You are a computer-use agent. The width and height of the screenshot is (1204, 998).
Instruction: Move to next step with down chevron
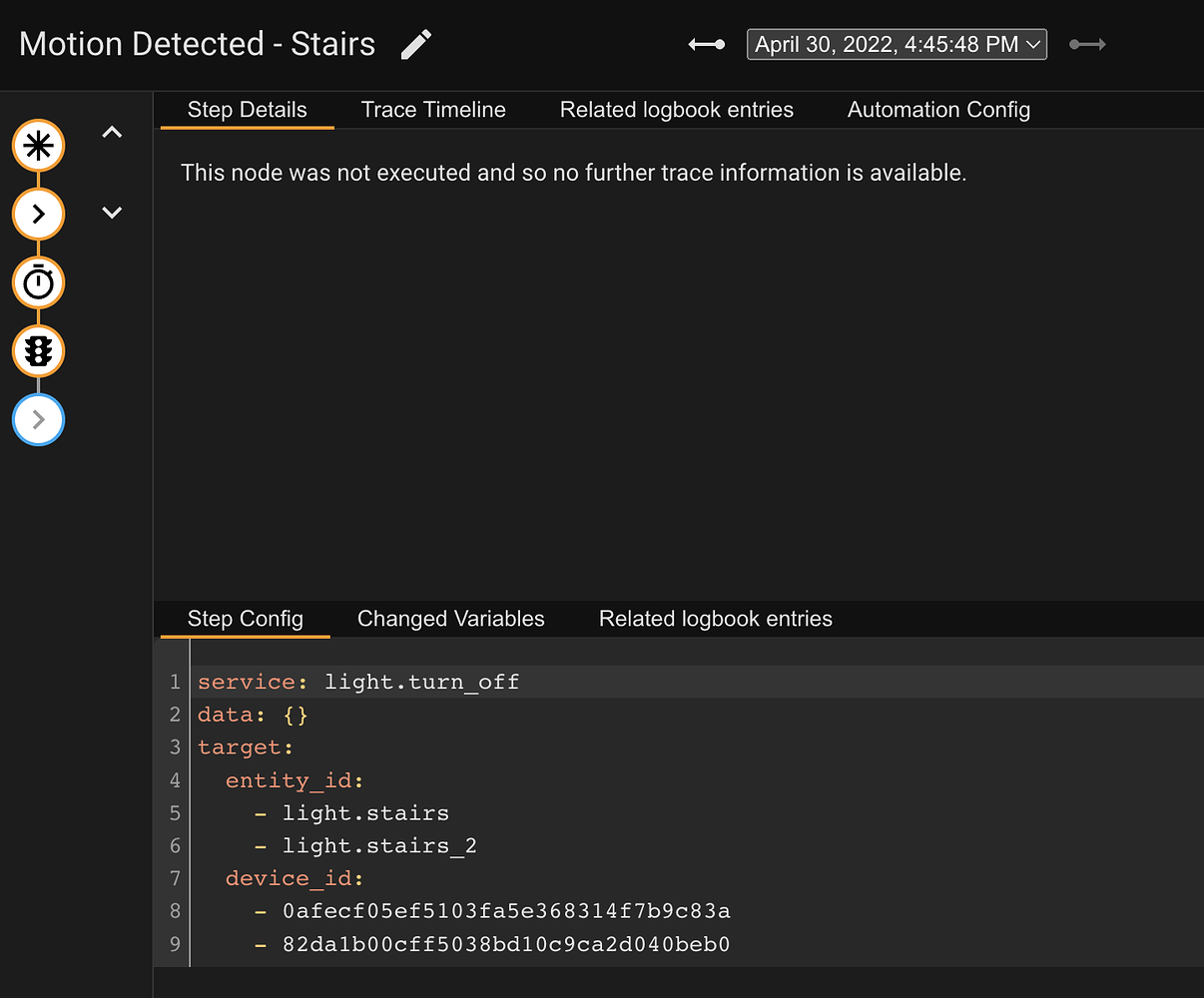(x=112, y=212)
